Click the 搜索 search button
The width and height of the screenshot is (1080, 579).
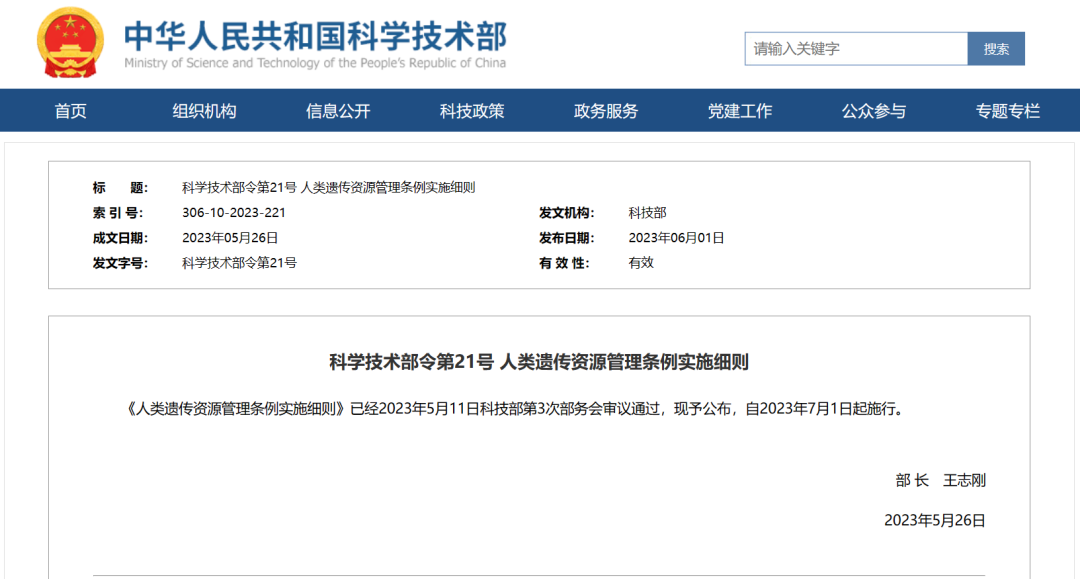tap(996, 49)
